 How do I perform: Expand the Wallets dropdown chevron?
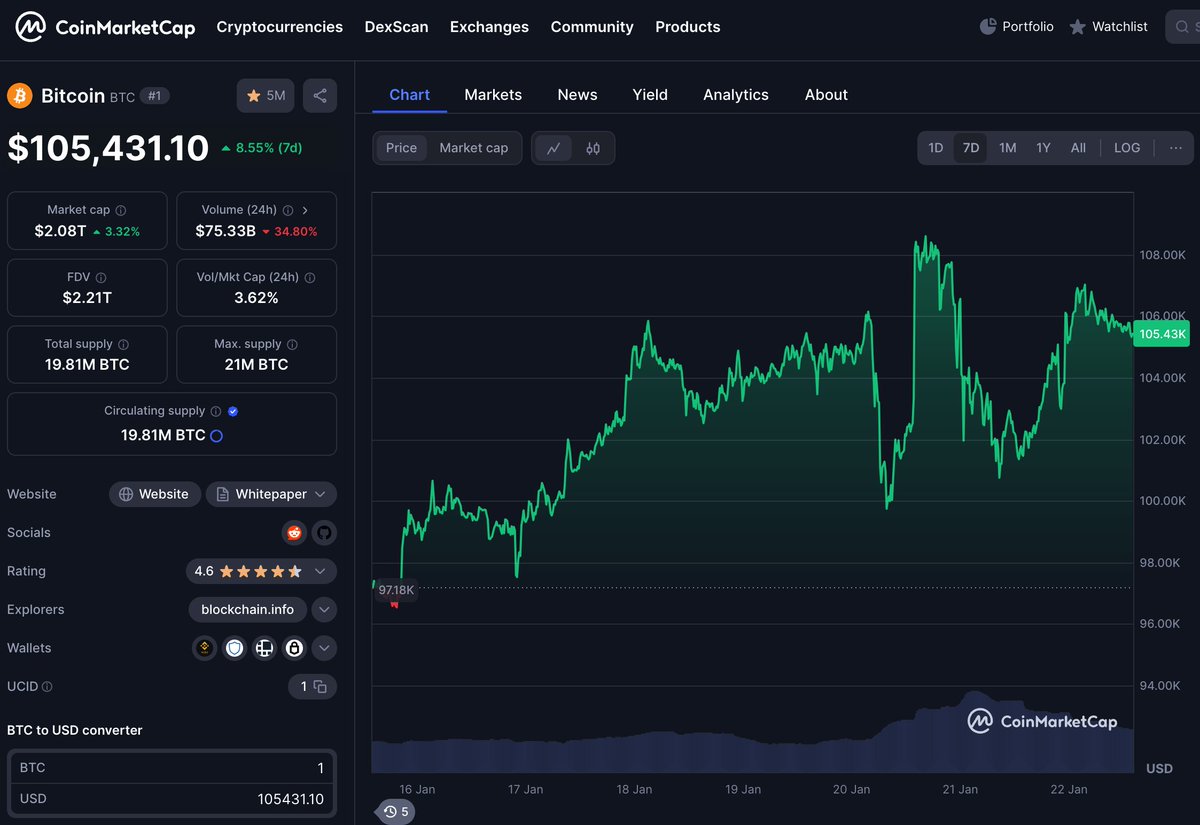pos(324,648)
